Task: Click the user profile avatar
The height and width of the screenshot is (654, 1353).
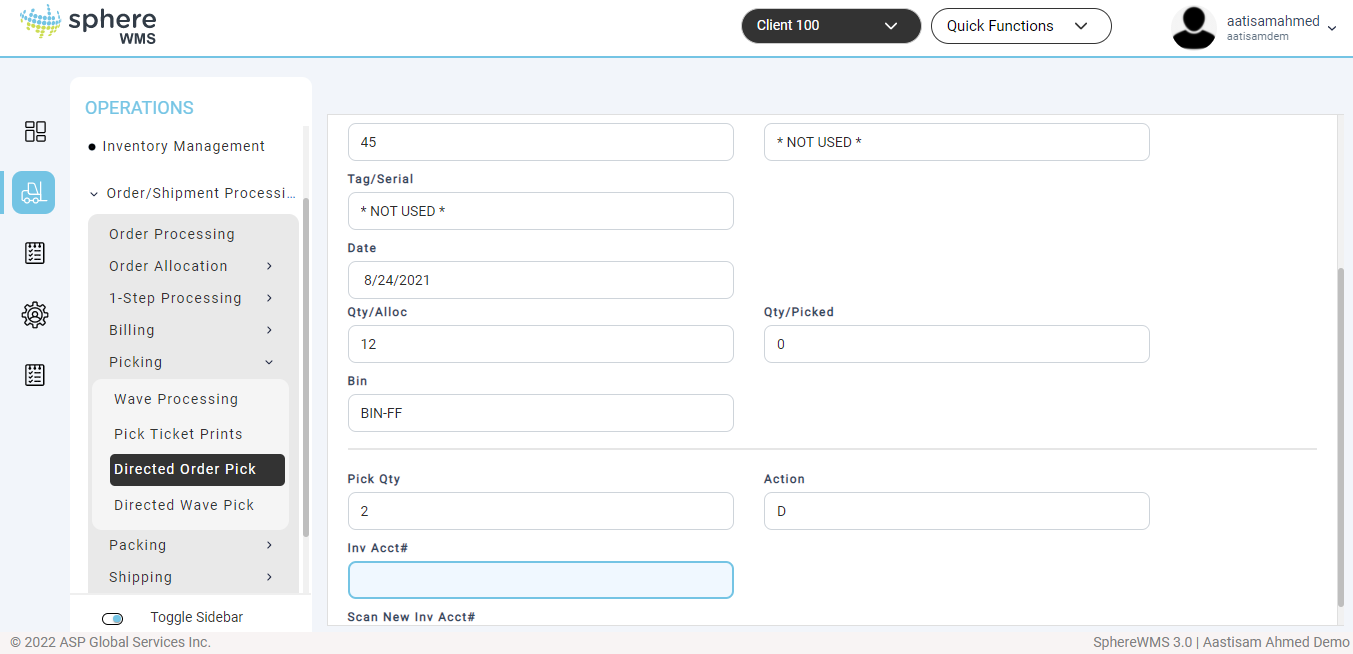Action: tap(1193, 27)
